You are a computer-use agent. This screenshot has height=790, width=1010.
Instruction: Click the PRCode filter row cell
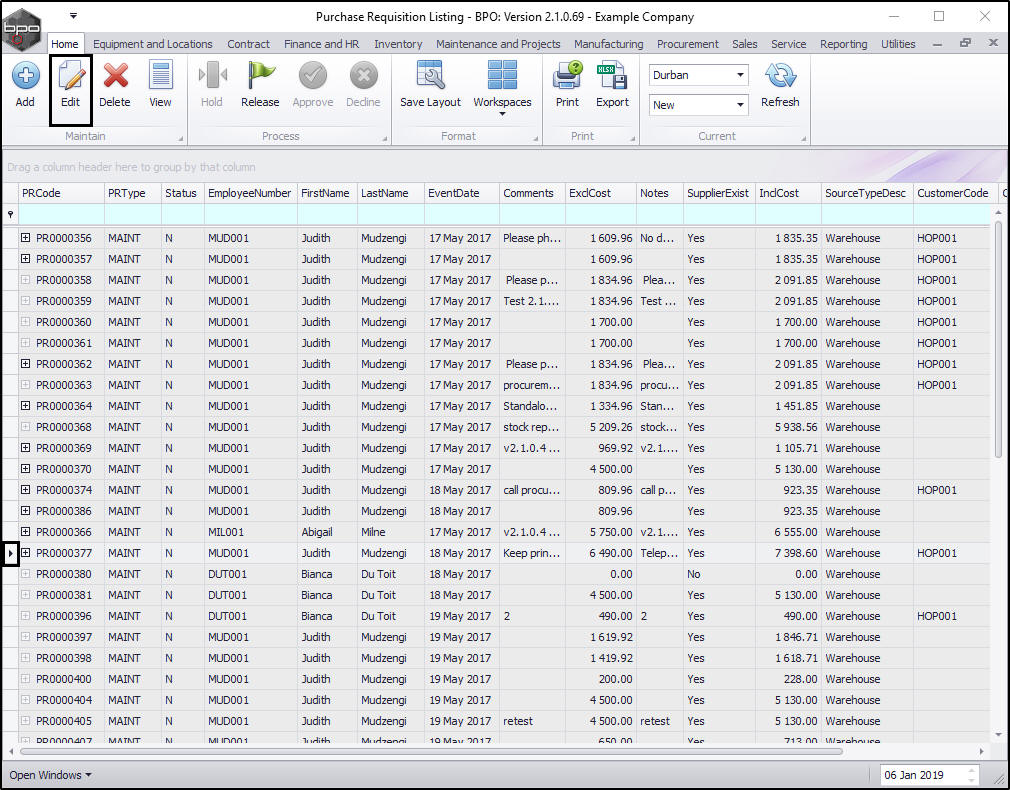pos(61,214)
